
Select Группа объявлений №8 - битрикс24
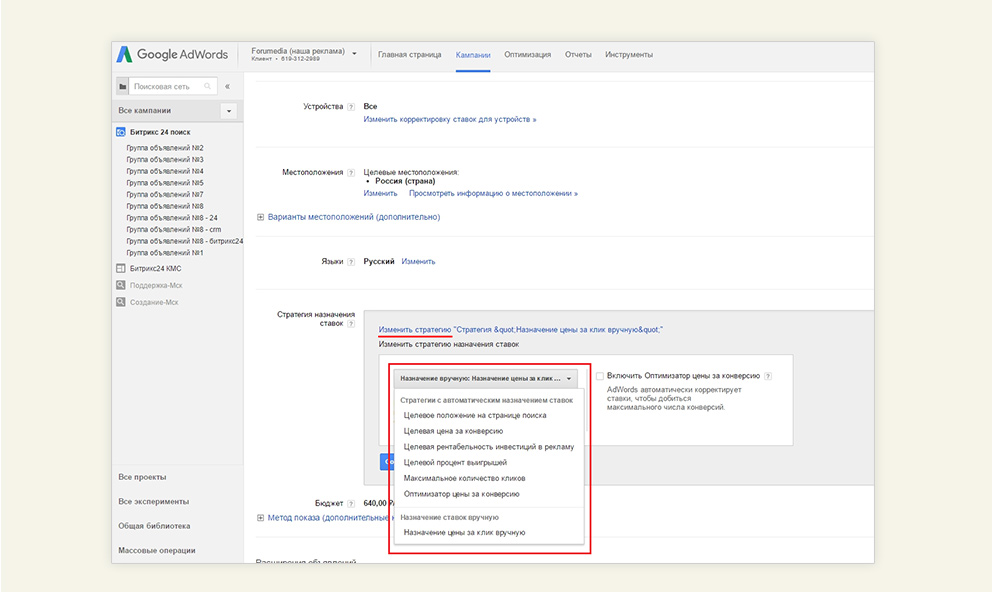tap(185, 242)
